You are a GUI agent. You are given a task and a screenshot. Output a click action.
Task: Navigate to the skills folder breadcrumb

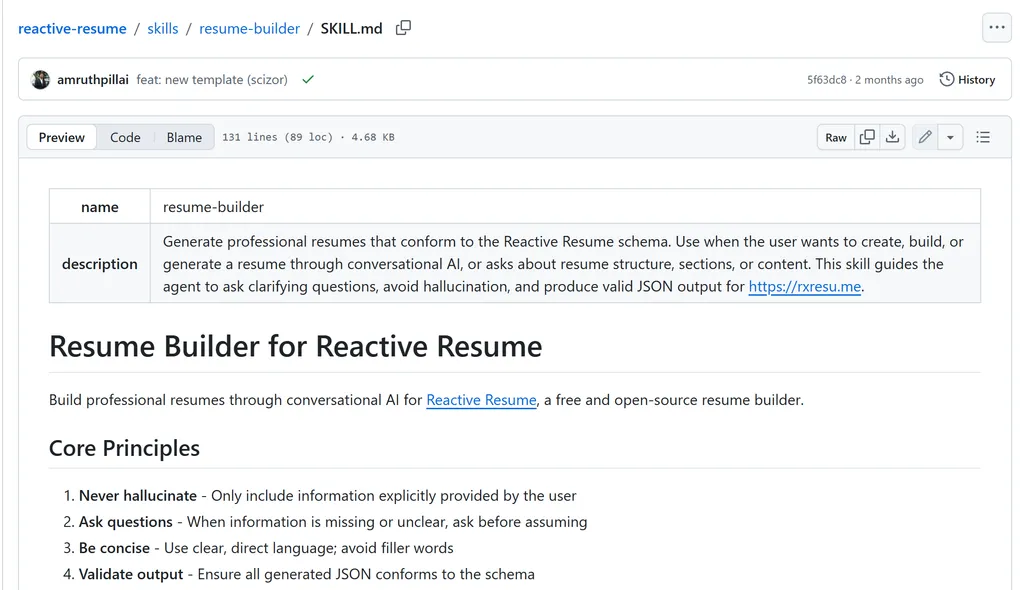(163, 29)
